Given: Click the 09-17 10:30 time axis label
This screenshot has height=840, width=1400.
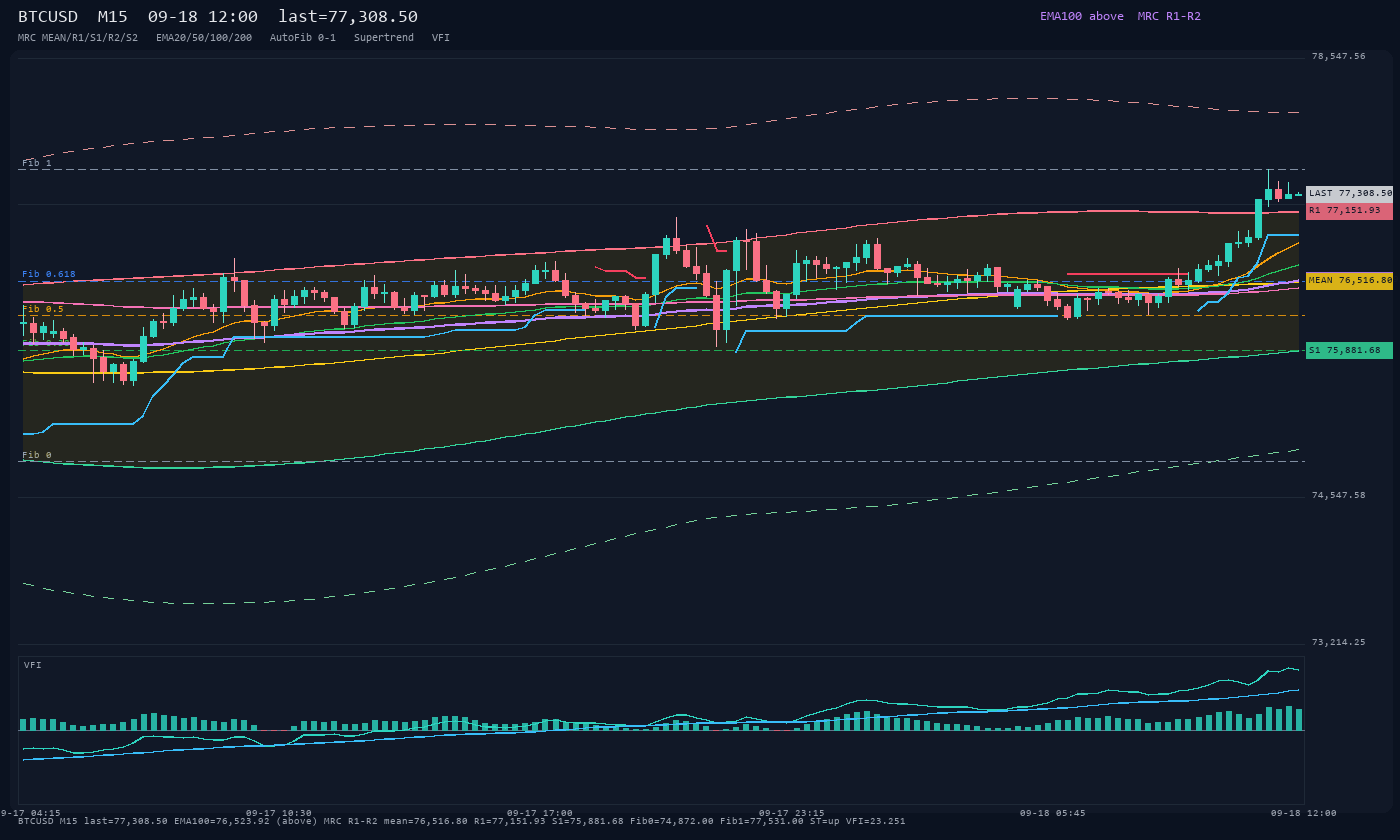Looking at the screenshot, I should point(279,813).
